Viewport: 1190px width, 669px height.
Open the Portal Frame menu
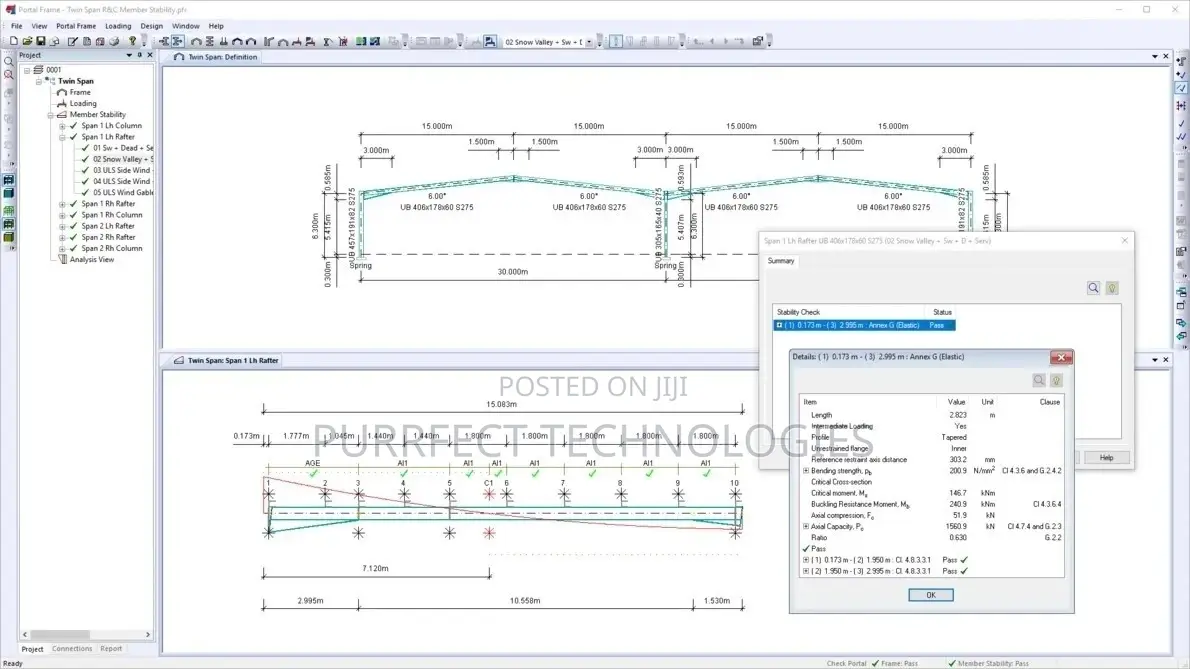(76, 26)
